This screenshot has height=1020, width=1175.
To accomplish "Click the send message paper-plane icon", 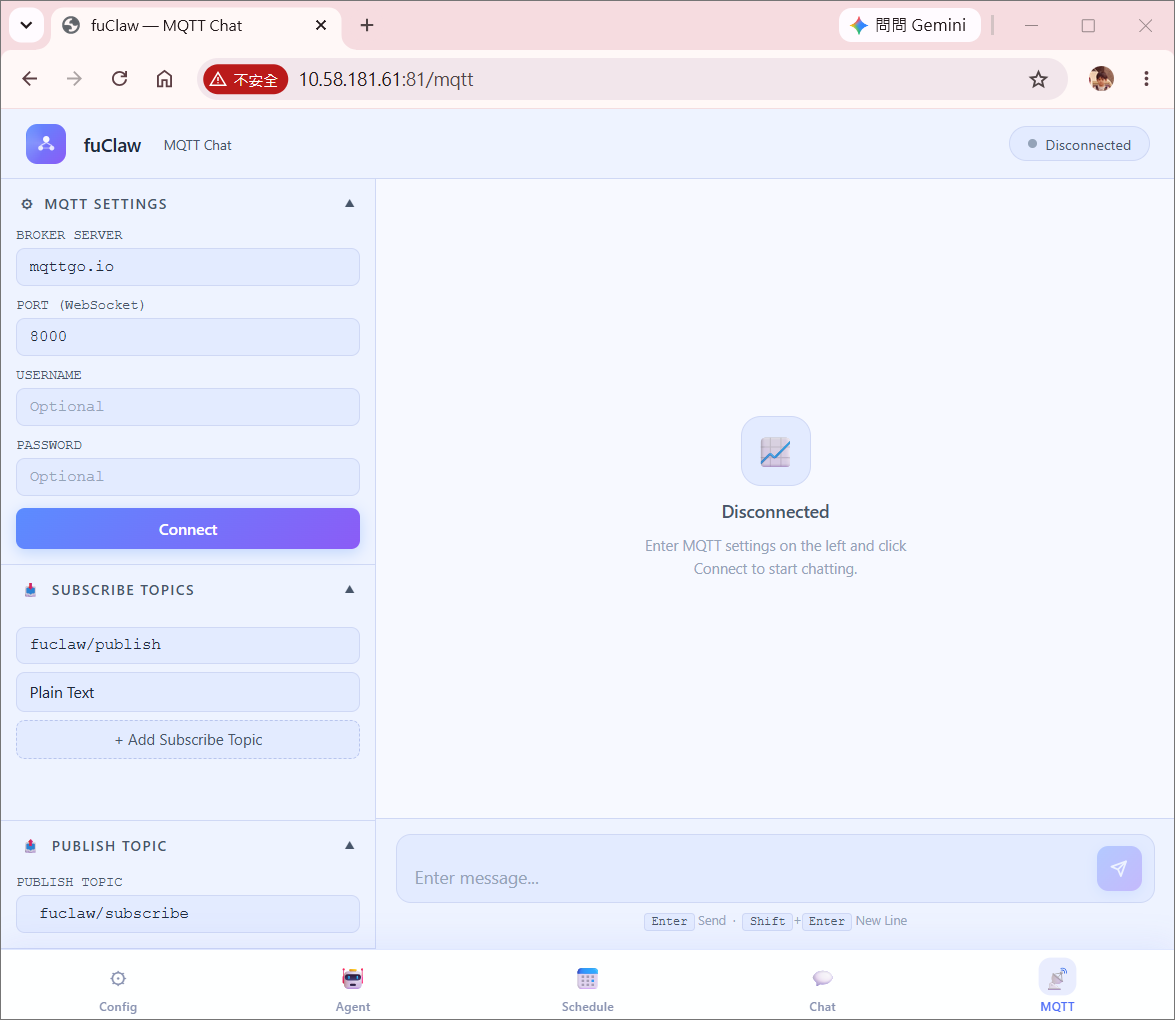I will (x=1119, y=869).
